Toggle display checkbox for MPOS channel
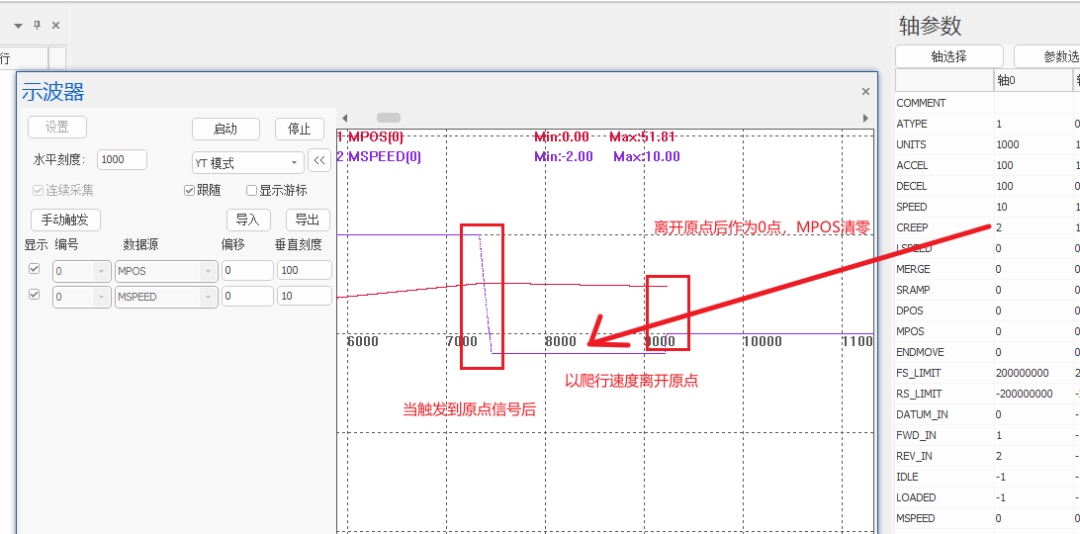 tap(34, 269)
